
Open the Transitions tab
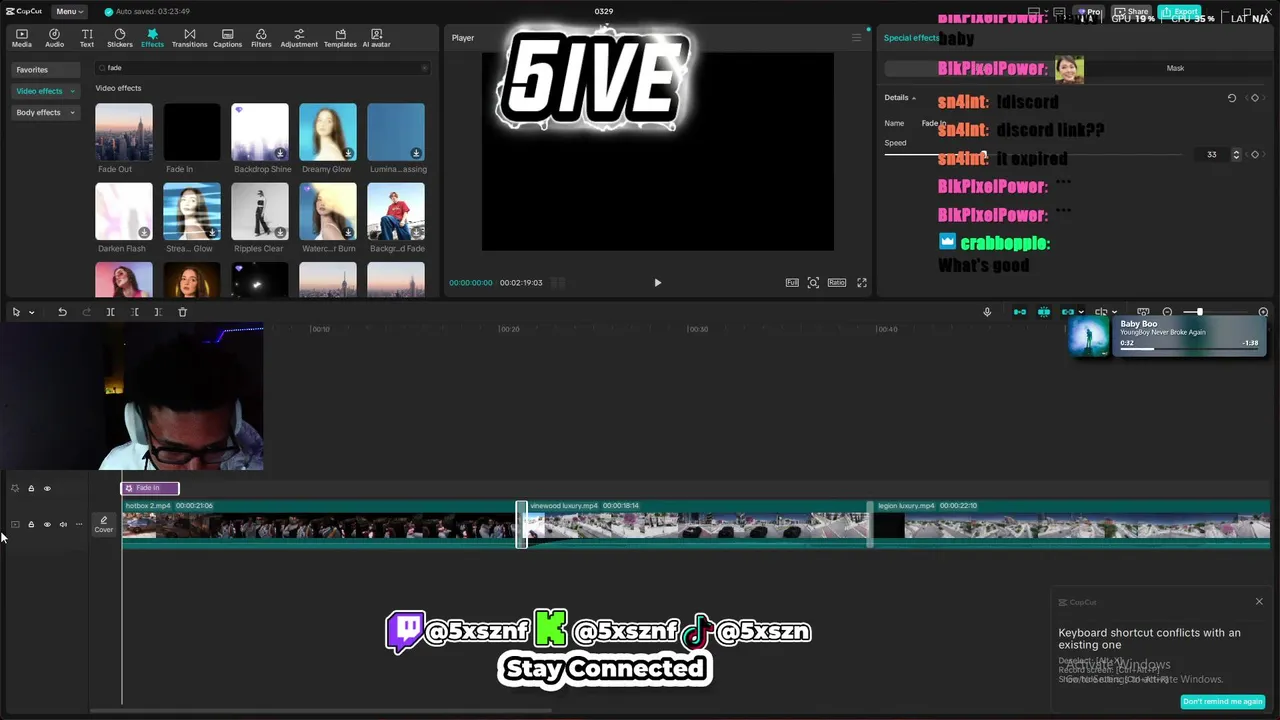tap(189, 38)
